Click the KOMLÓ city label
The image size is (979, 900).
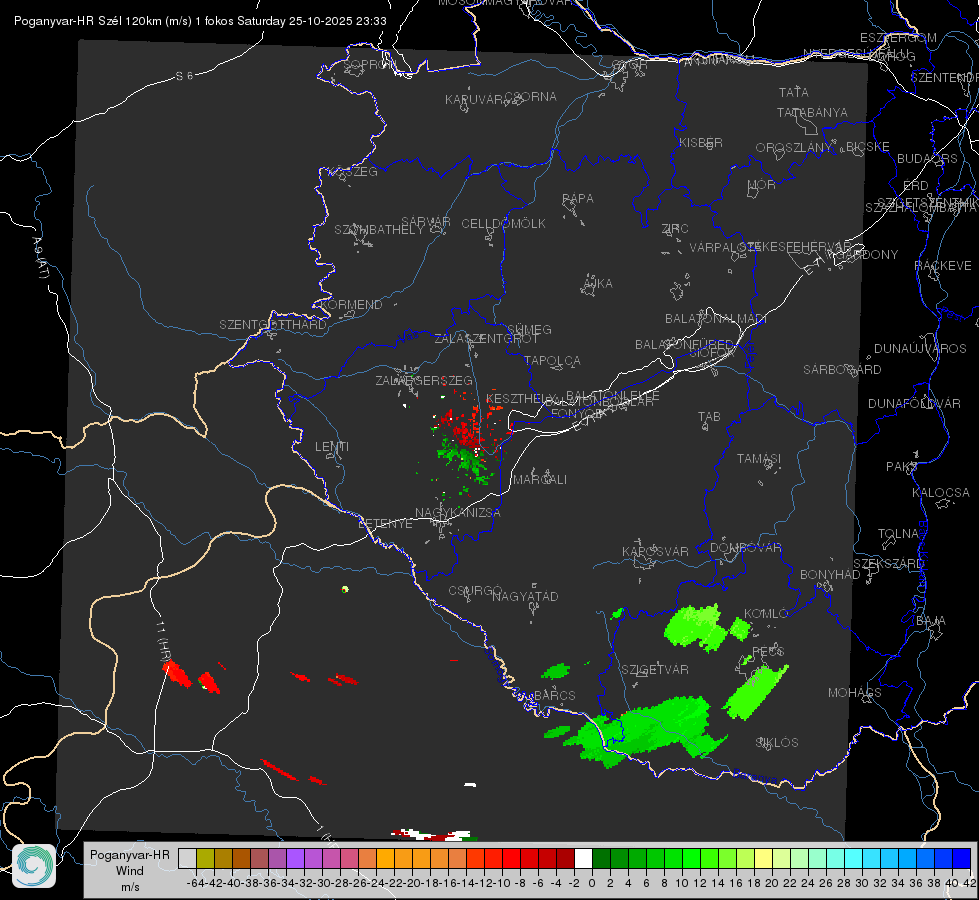pyautogui.click(x=766, y=614)
